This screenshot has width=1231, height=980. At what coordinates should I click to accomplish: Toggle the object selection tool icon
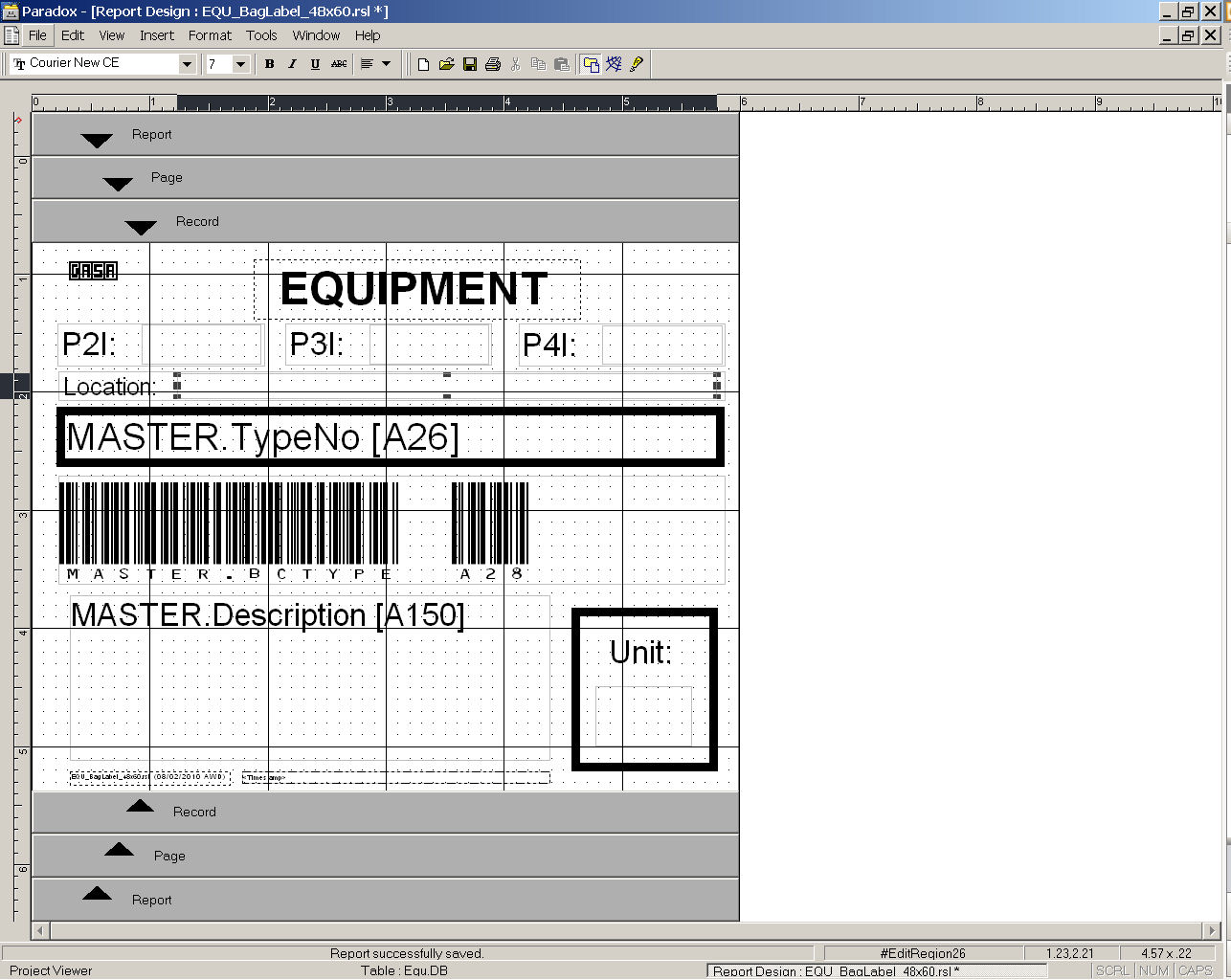[x=591, y=64]
